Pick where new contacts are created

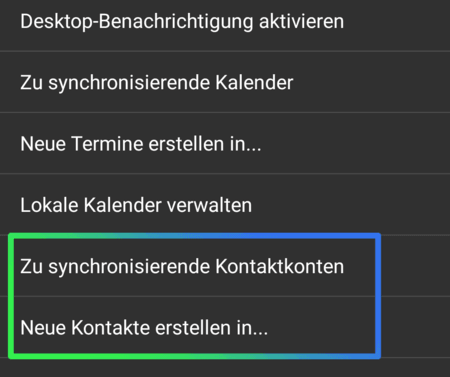(x=225, y=327)
